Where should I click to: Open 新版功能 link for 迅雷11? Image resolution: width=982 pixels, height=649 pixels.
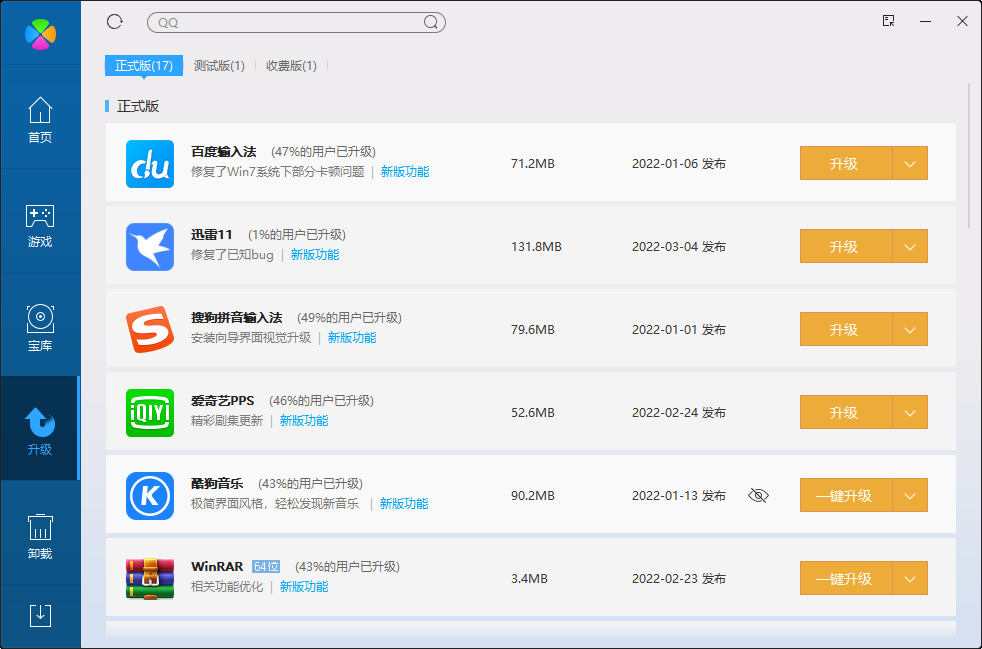coord(315,254)
